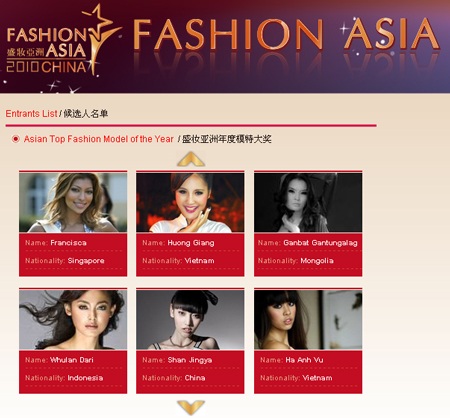The image size is (450, 418).
Task: Click Huong Giang's photo thumbnail
Action: point(190,202)
